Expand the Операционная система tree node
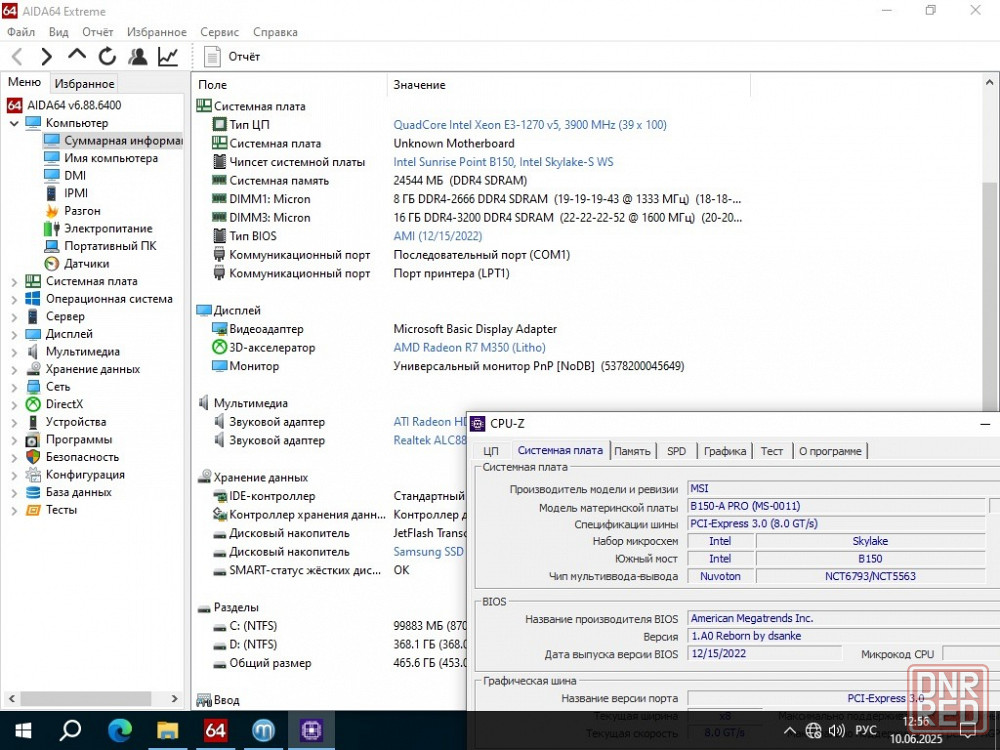Viewport: 1000px width, 750px height. coord(14,299)
